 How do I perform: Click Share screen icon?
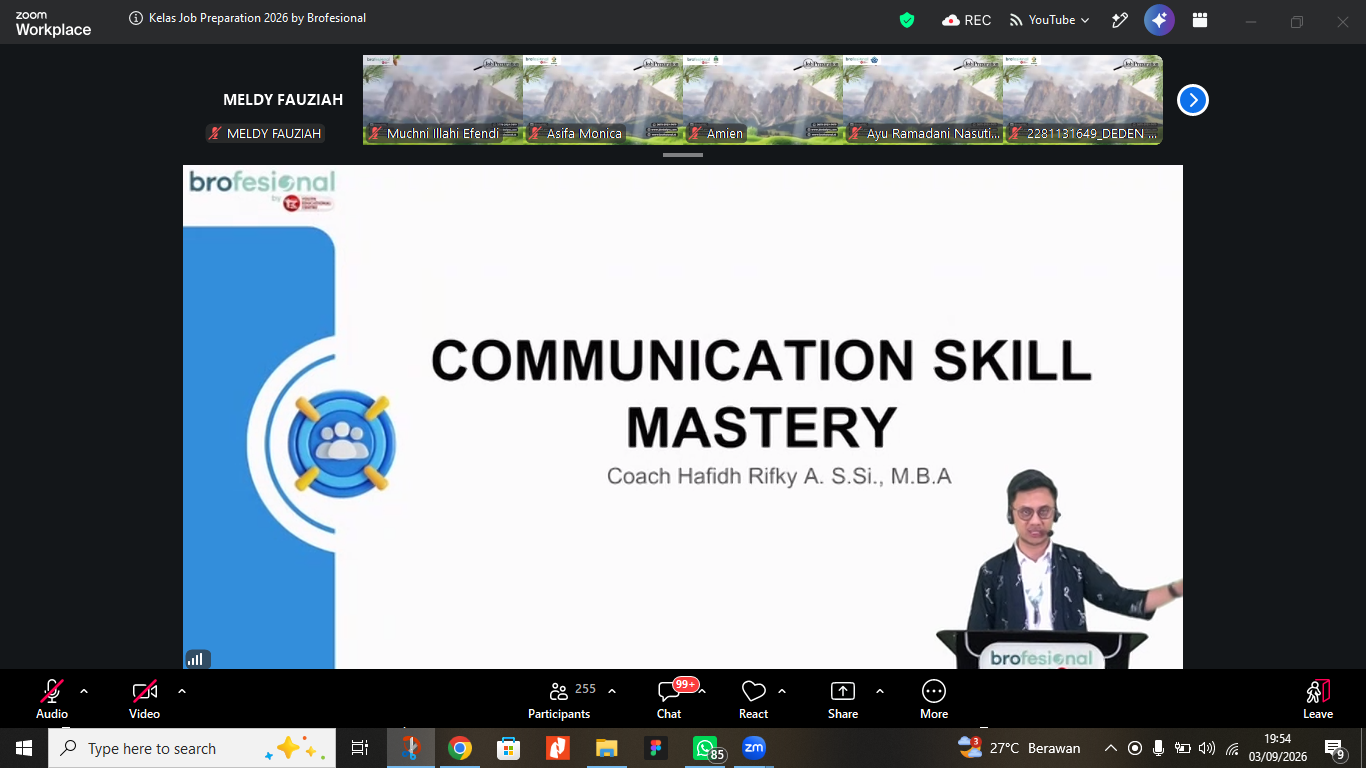[x=843, y=698]
